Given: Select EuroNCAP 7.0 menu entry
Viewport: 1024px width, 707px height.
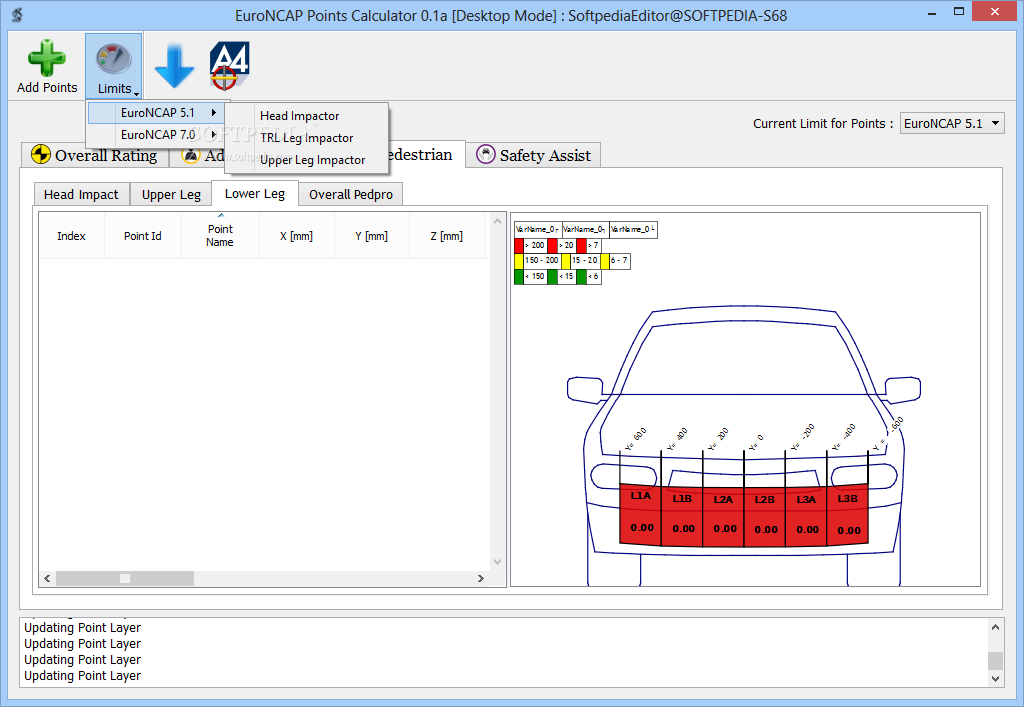Looking at the screenshot, I should pyautogui.click(x=157, y=134).
